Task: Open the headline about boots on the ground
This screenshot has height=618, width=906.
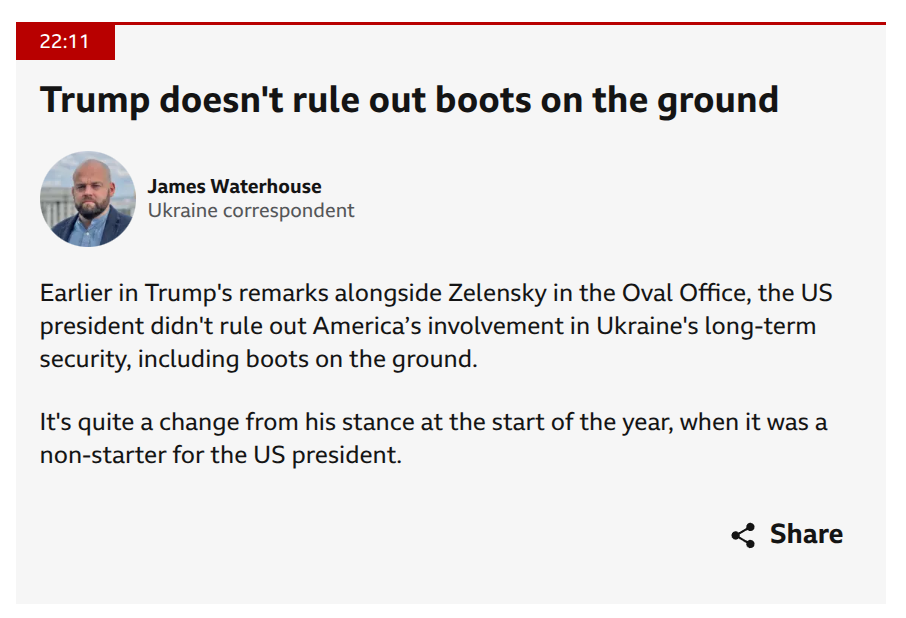Action: click(409, 100)
